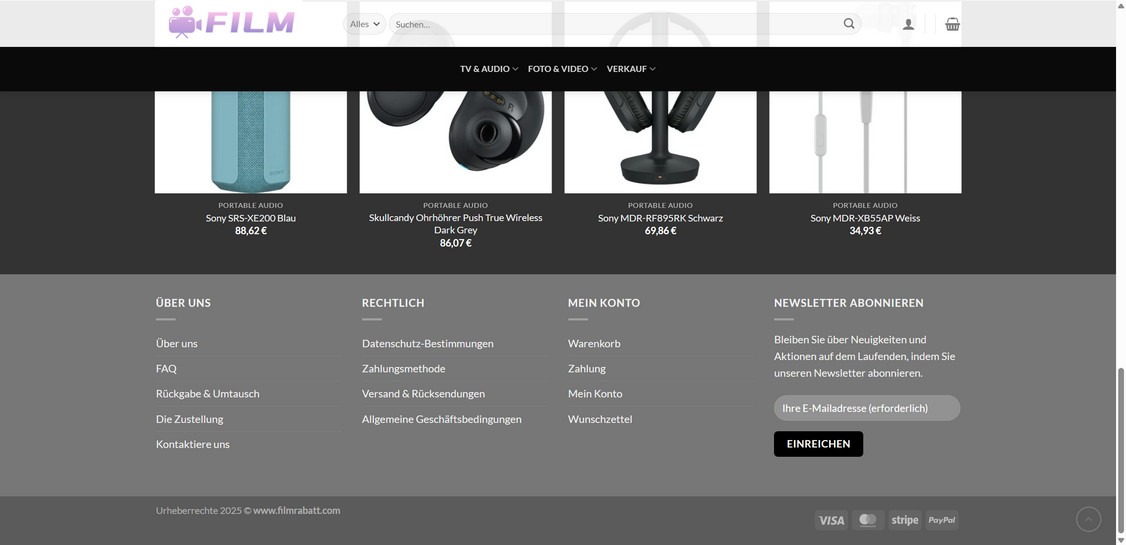
Task: Open the shopping basket icon
Action: [952, 24]
